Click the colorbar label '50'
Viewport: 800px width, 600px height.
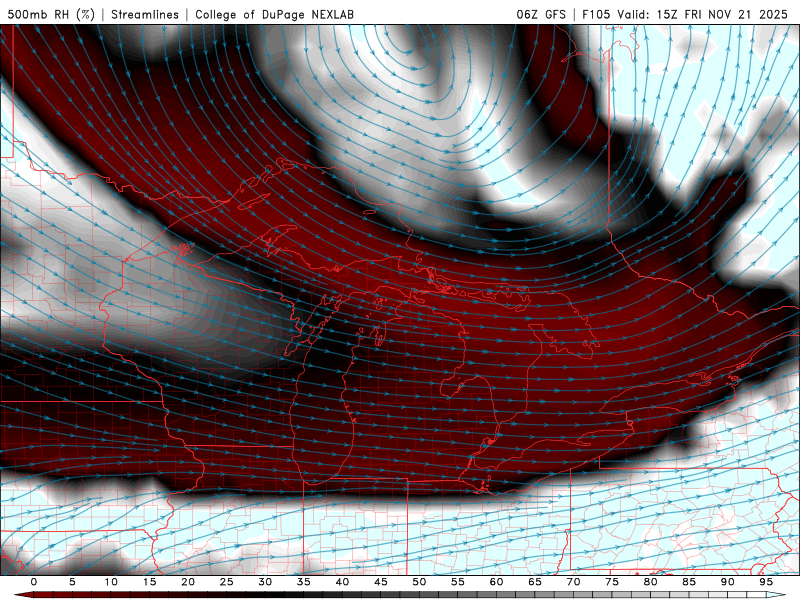419,582
